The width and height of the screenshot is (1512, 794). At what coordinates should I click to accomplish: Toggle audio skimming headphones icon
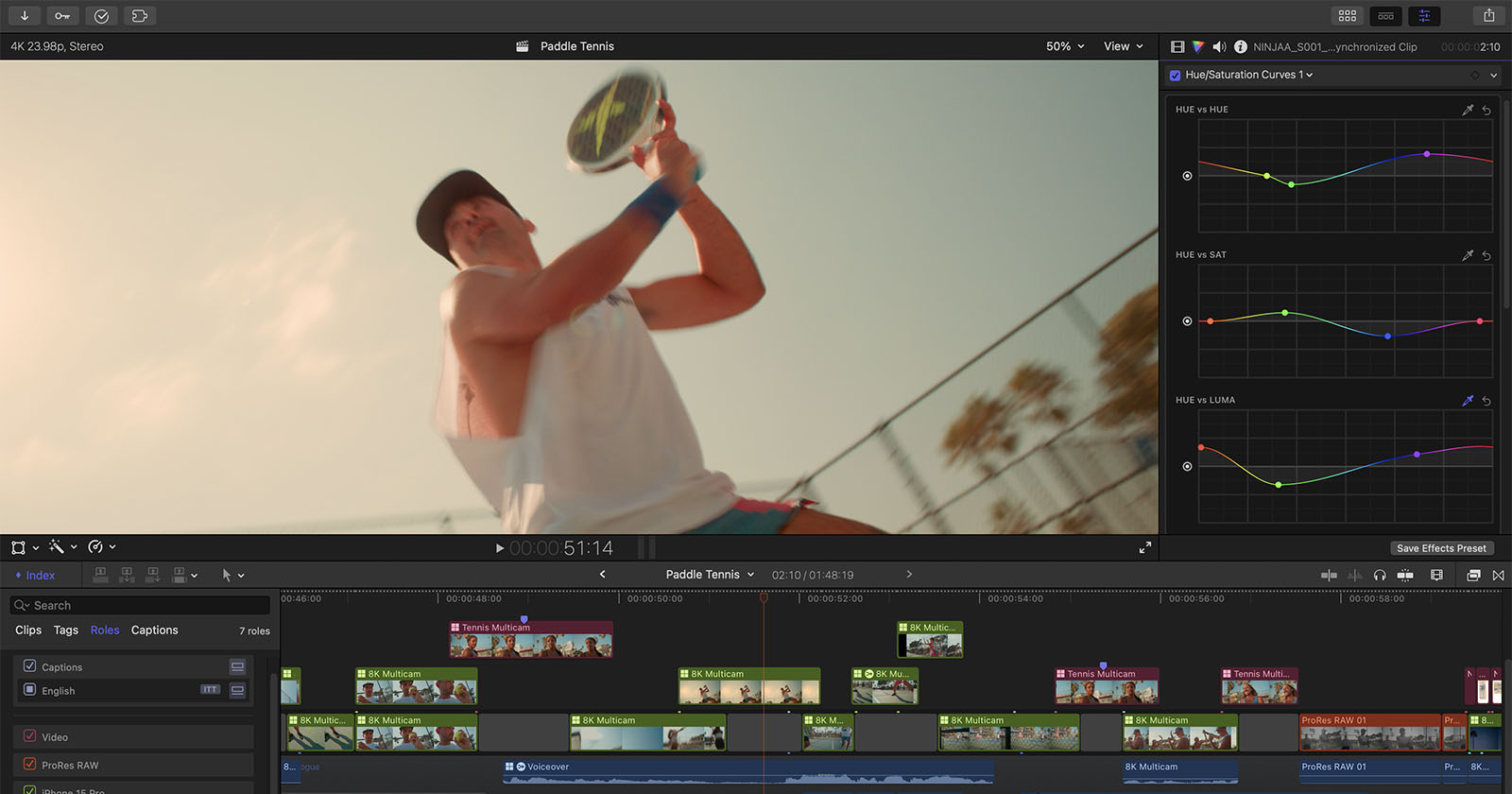click(x=1380, y=575)
